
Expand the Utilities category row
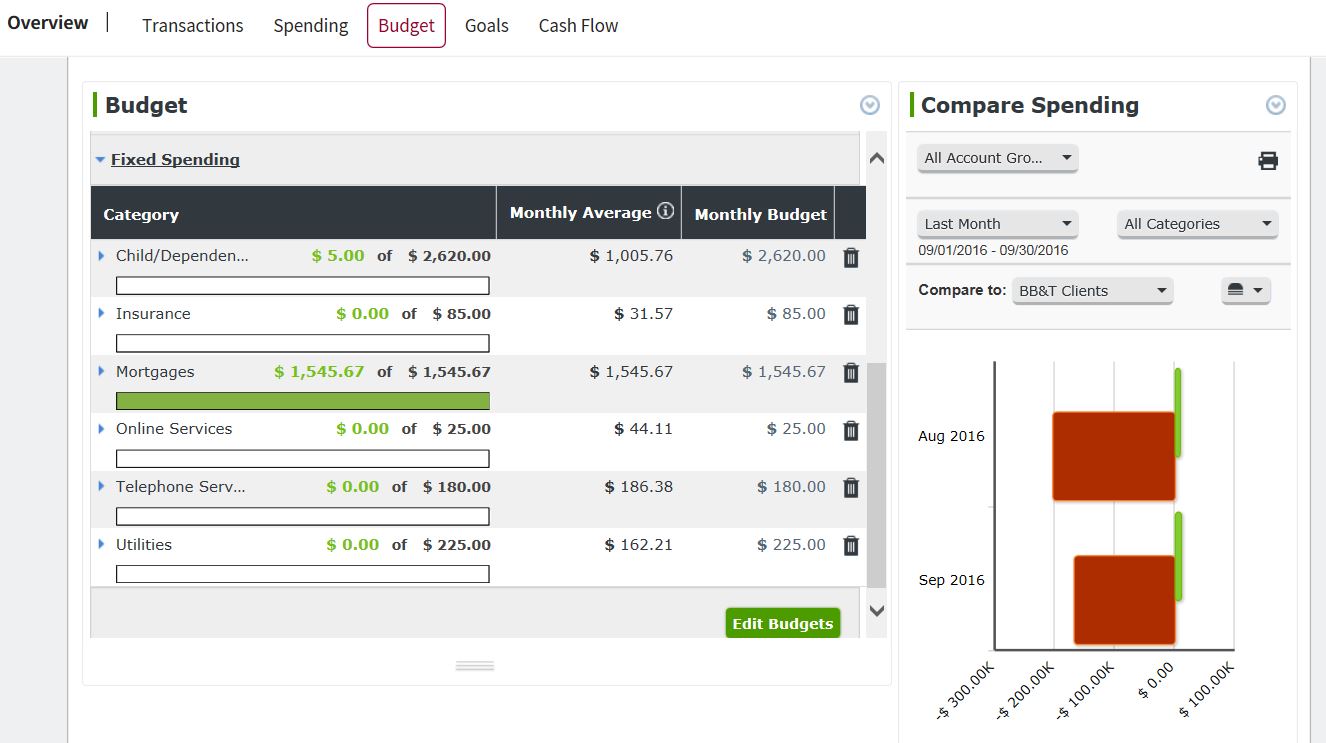tap(101, 544)
